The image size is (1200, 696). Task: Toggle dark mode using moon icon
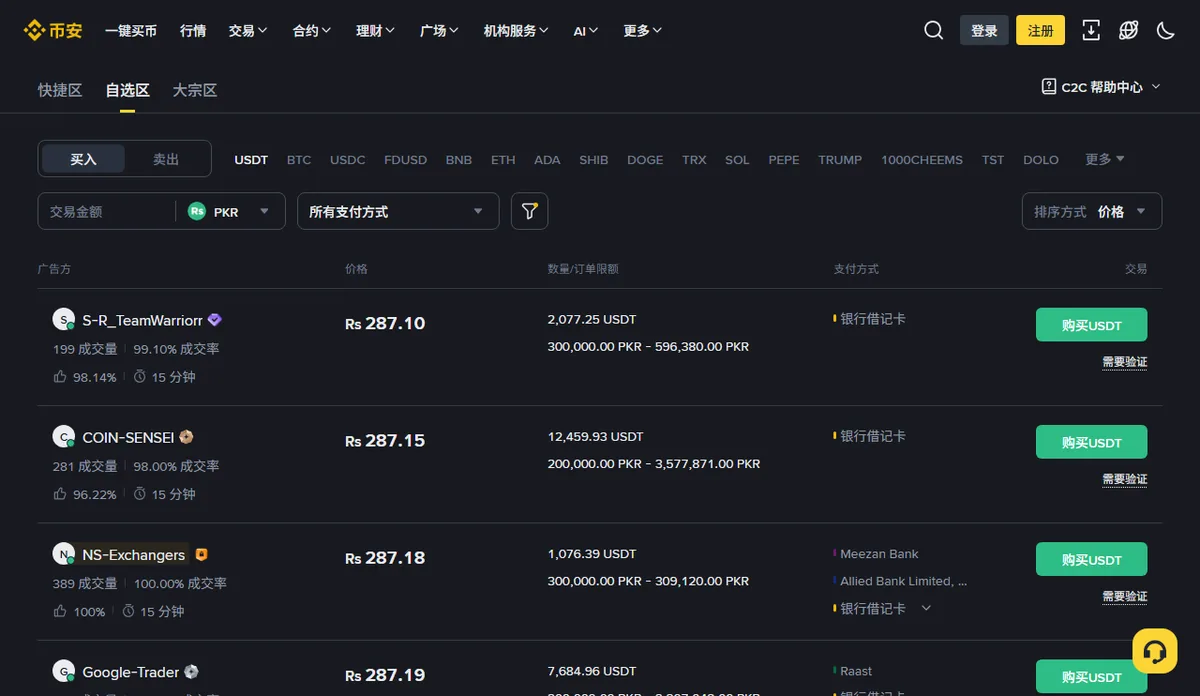[x=1165, y=30]
